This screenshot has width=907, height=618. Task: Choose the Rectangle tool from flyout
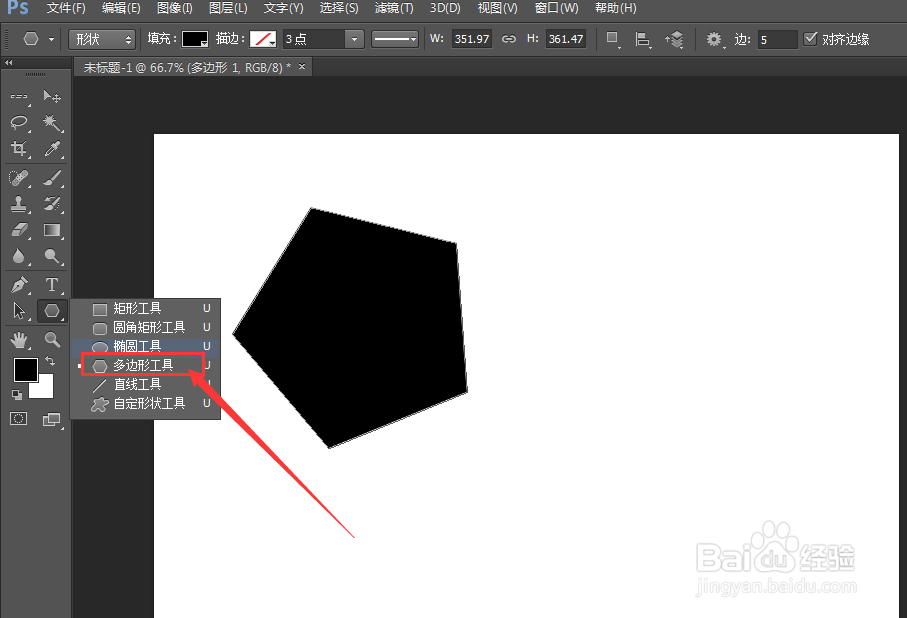145,308
